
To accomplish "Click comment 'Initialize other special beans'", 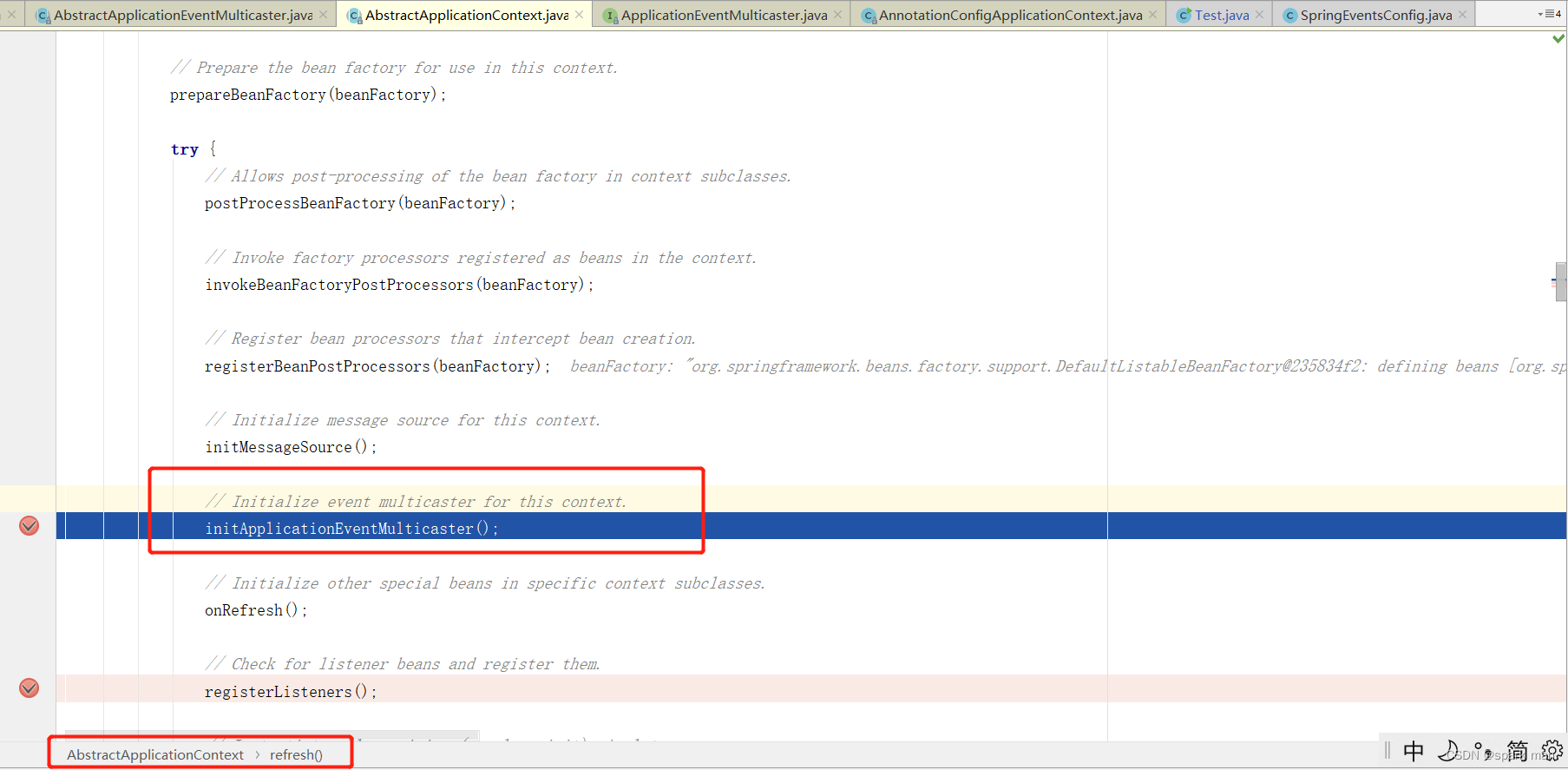I will tap(485, 583).
